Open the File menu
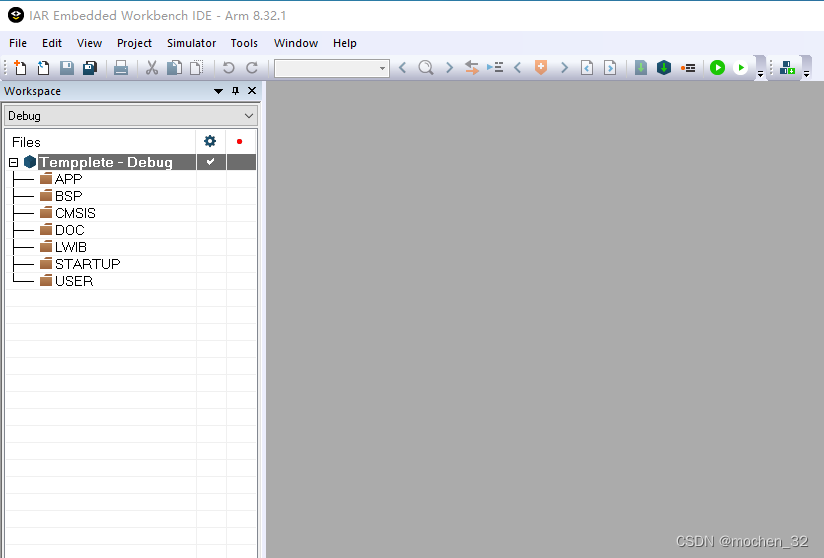The width and height of the screenshot is (824, 558). [18, 43]
